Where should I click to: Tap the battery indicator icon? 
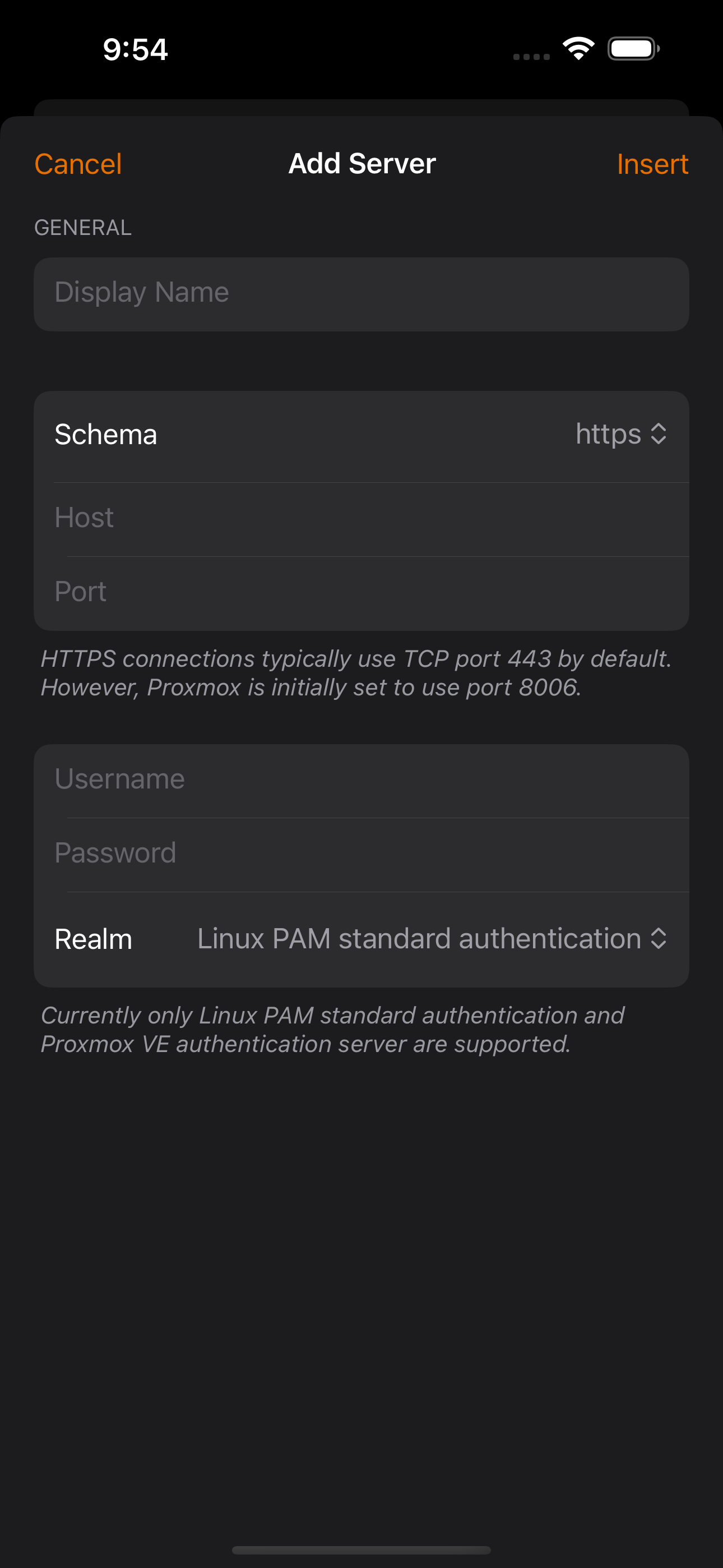tap(633, 49)
